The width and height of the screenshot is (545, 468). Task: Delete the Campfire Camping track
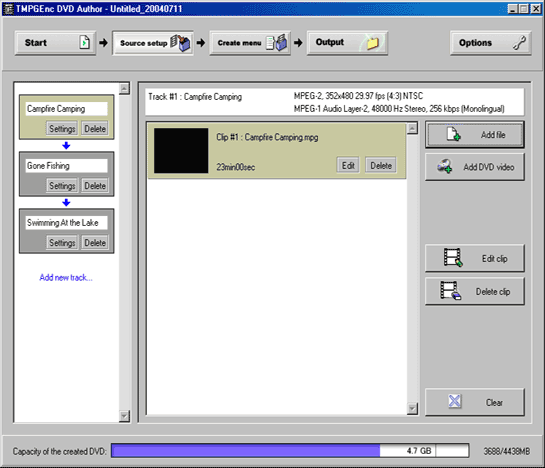pos(95,129)
